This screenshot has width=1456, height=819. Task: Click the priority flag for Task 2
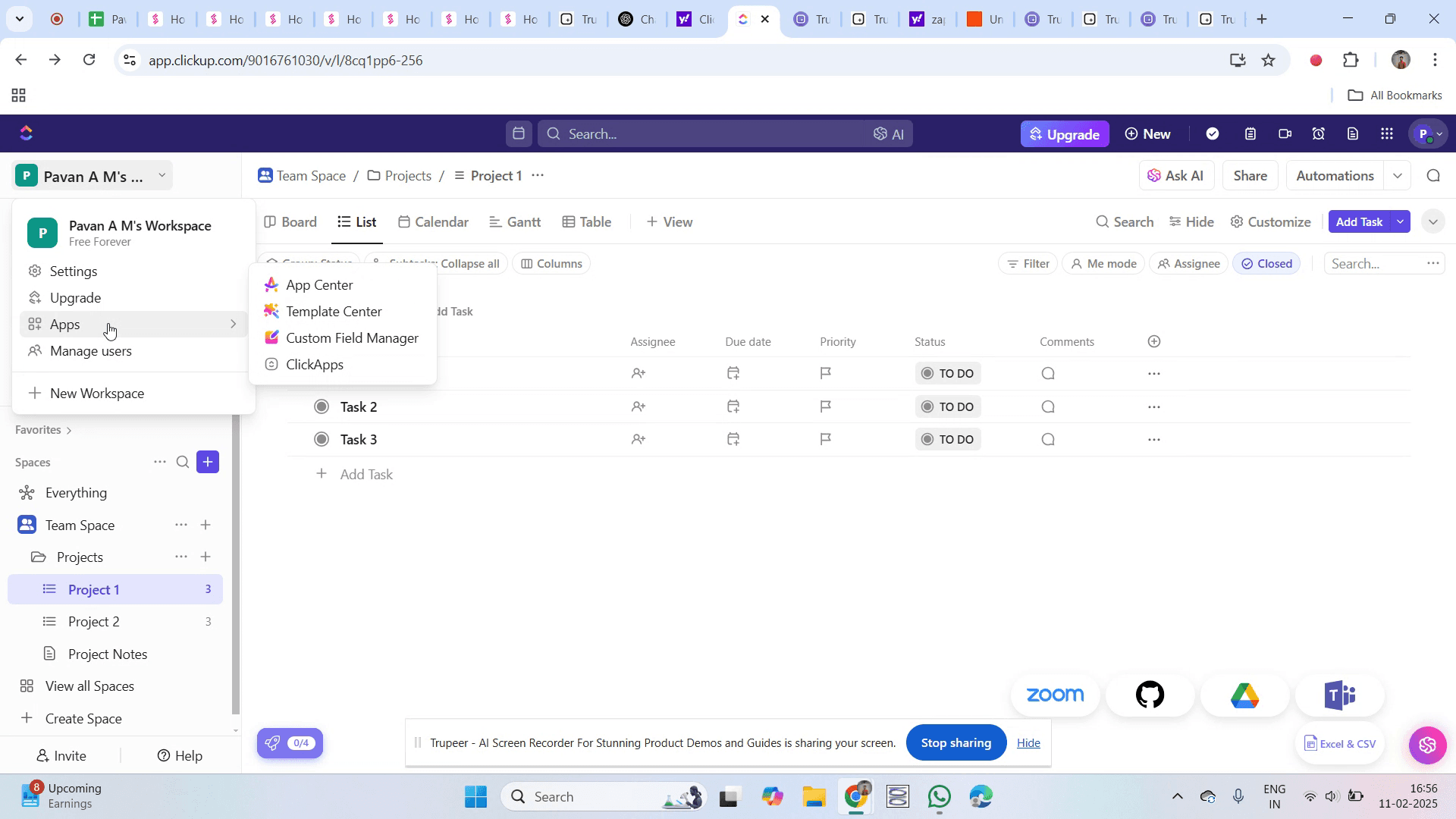826,406
